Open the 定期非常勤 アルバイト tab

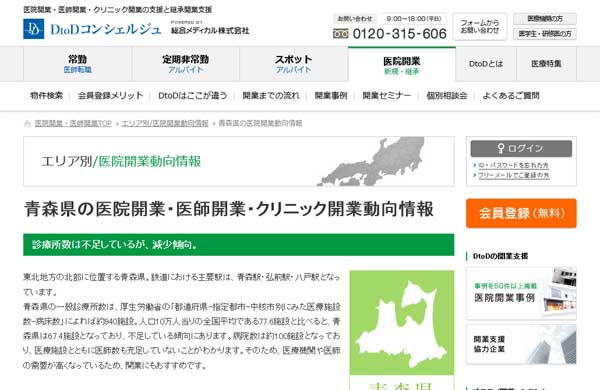pyautogui.click(x=186, y=64)
